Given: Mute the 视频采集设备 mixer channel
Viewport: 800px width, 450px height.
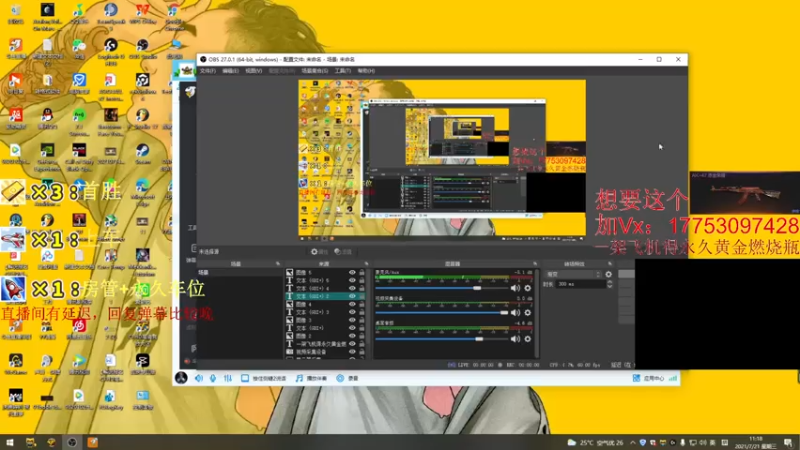Looking at the screenshot, I should point(515,313).
